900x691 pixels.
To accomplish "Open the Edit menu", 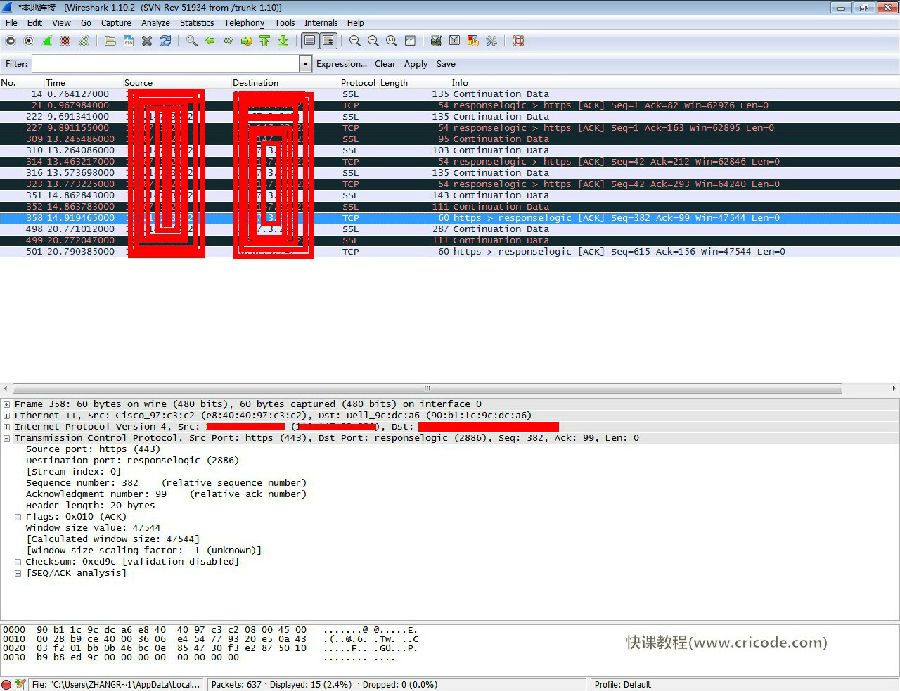I will click(x=34, y=23).
